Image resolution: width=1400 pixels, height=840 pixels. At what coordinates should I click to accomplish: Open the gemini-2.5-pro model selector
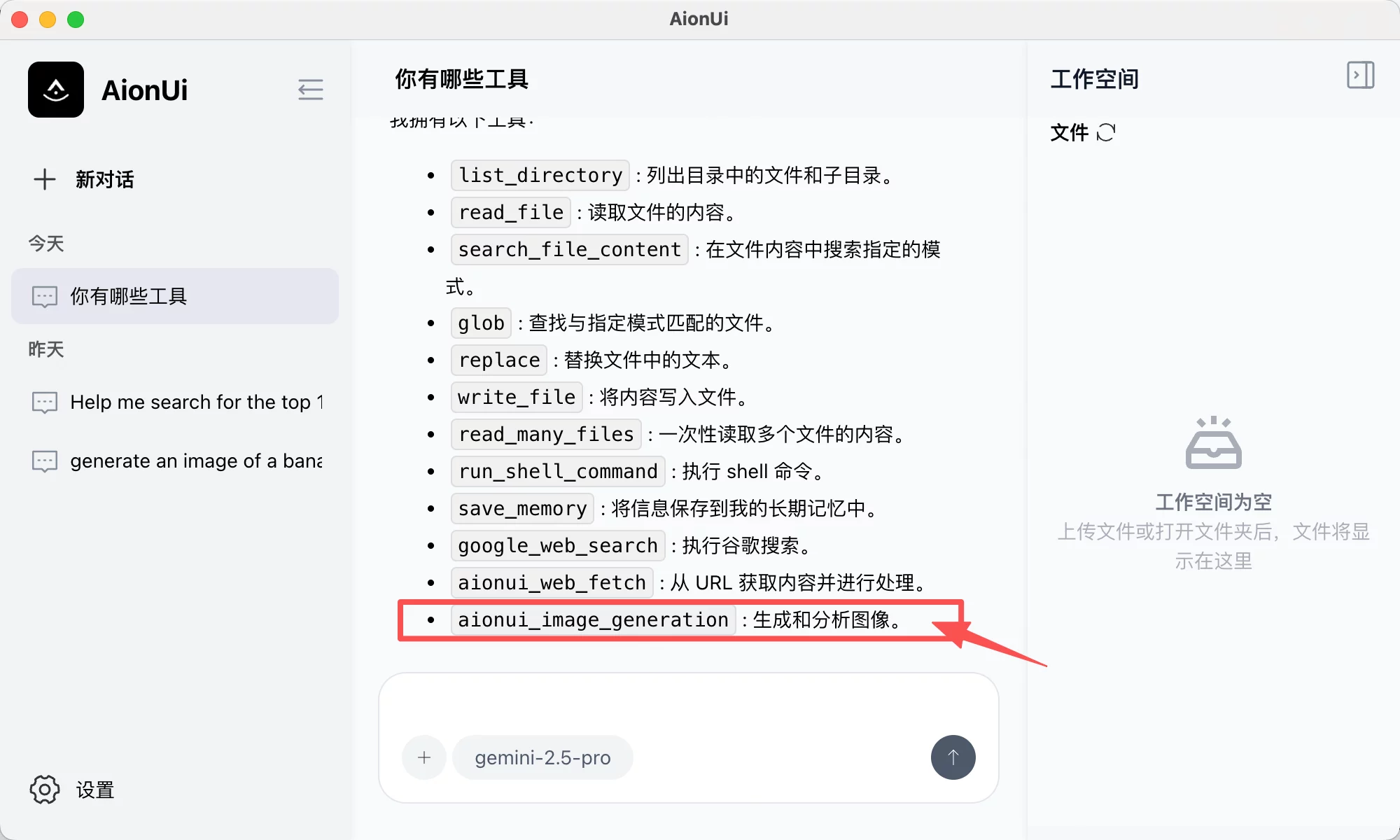click(x=542, y=757)
